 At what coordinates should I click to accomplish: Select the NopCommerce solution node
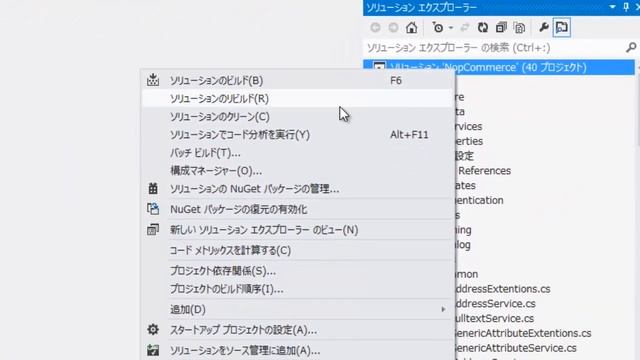point(499,67)
